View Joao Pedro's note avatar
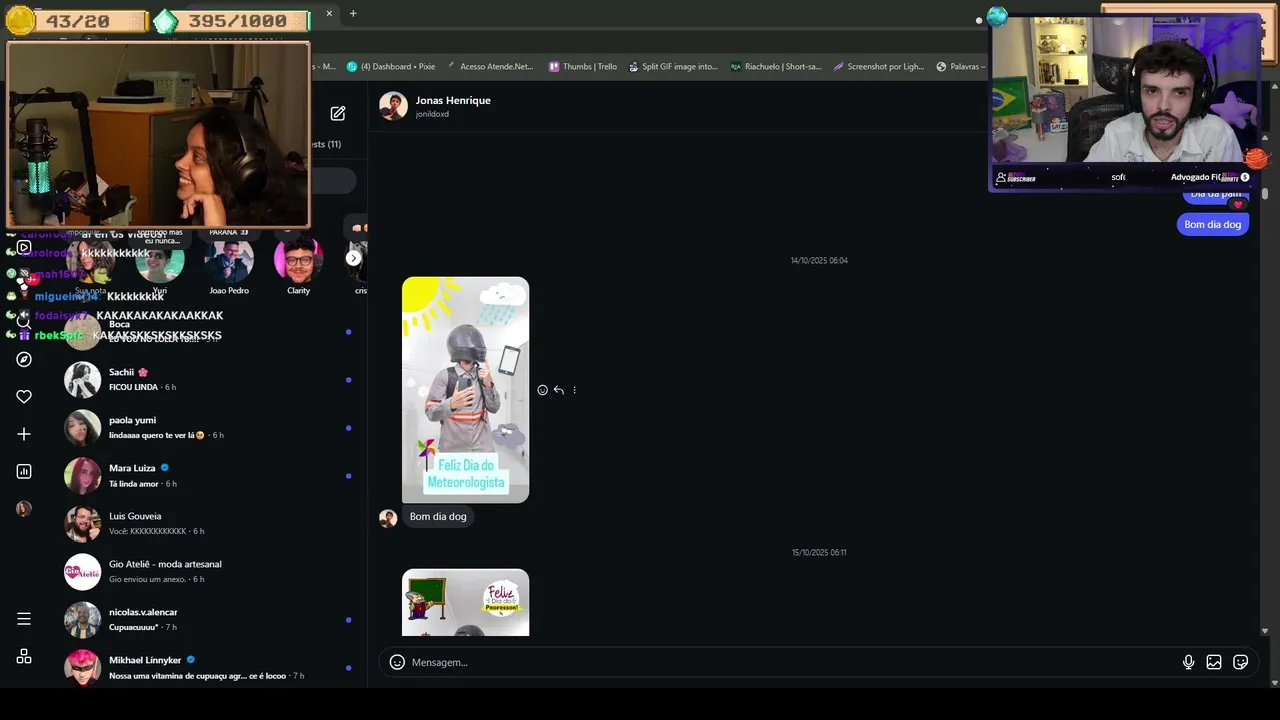The width and height of the screenshot is (1280, 720). [x=229, y=260]
